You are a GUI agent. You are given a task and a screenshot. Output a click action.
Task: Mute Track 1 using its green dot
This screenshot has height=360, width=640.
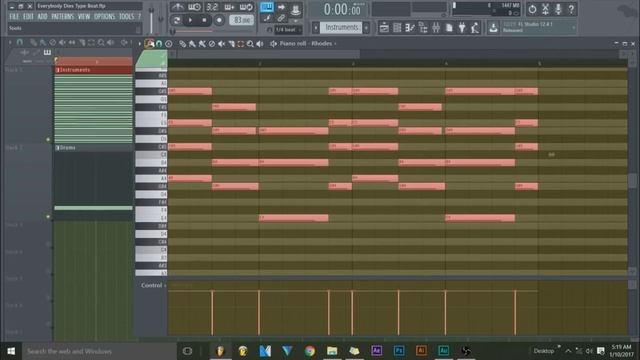48,140
